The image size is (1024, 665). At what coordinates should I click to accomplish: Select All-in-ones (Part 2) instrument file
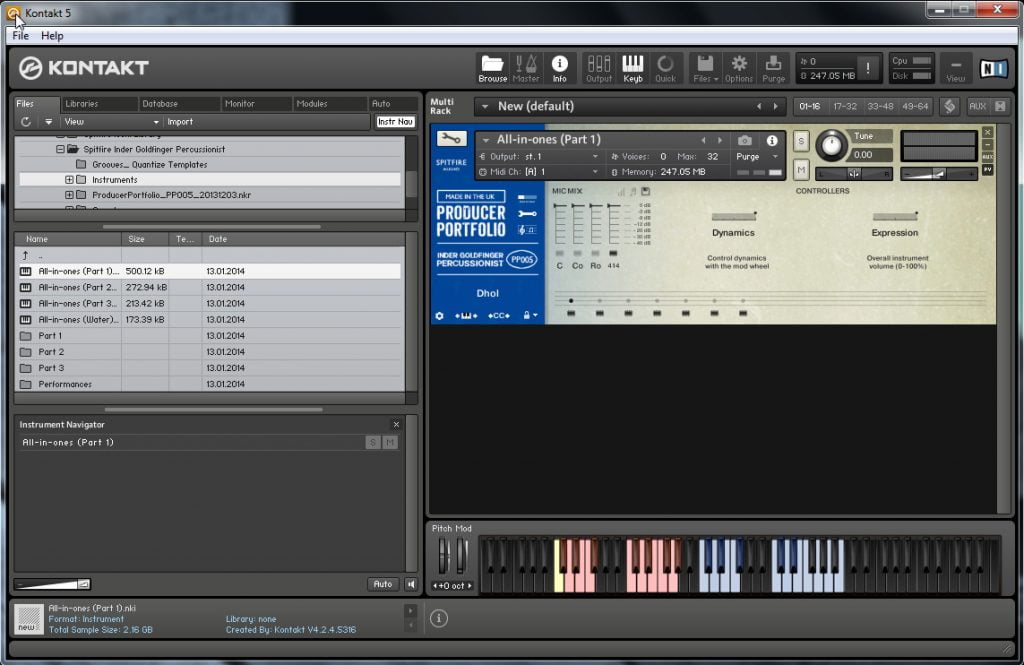coord(209,287)
